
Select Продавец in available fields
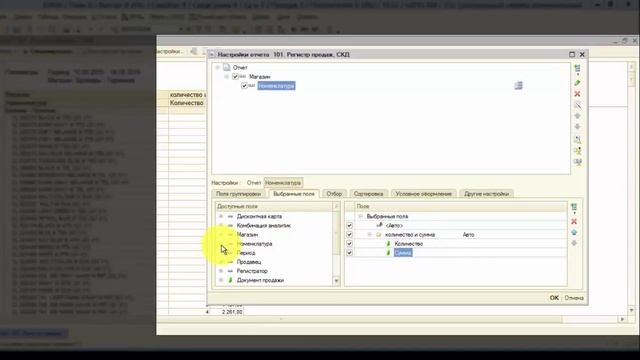(249, 262)
